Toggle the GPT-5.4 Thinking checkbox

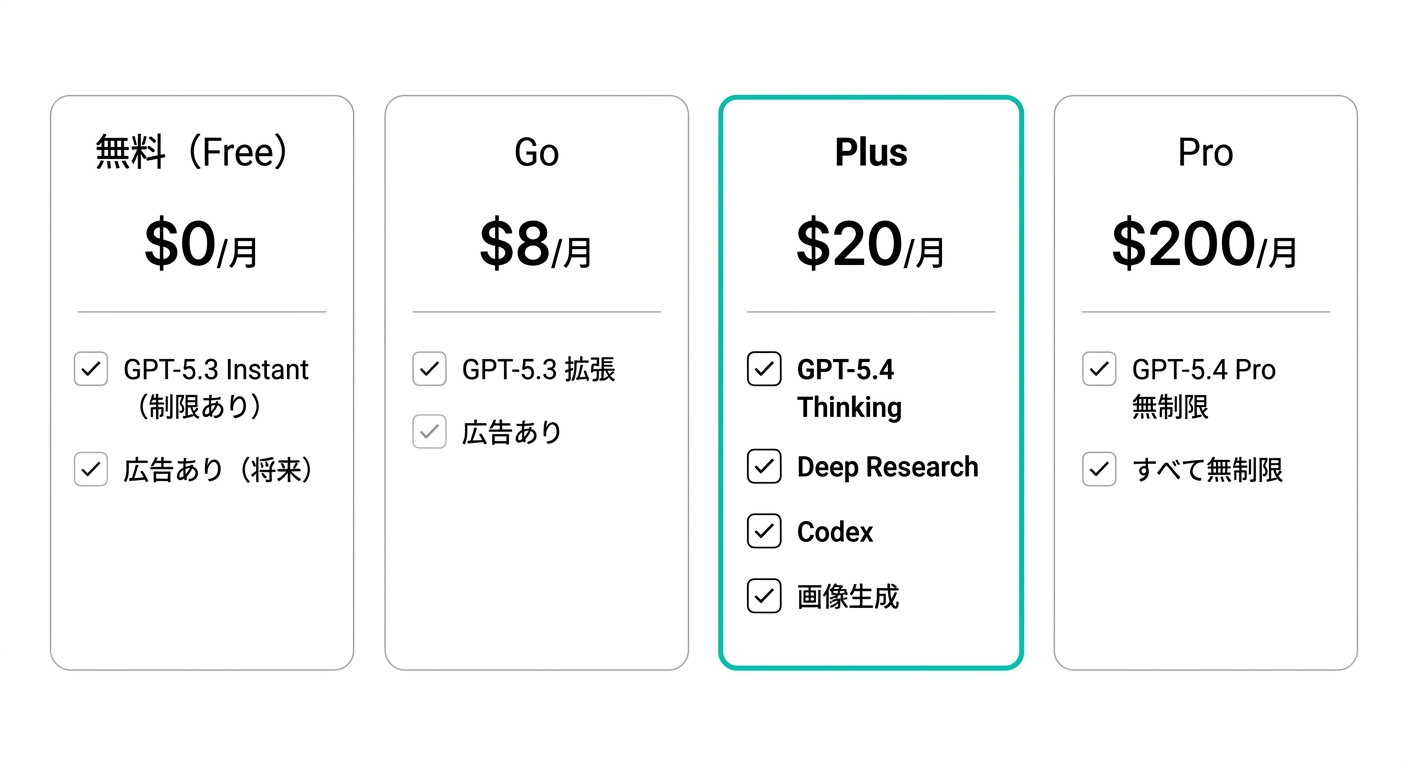click(764, 369)
